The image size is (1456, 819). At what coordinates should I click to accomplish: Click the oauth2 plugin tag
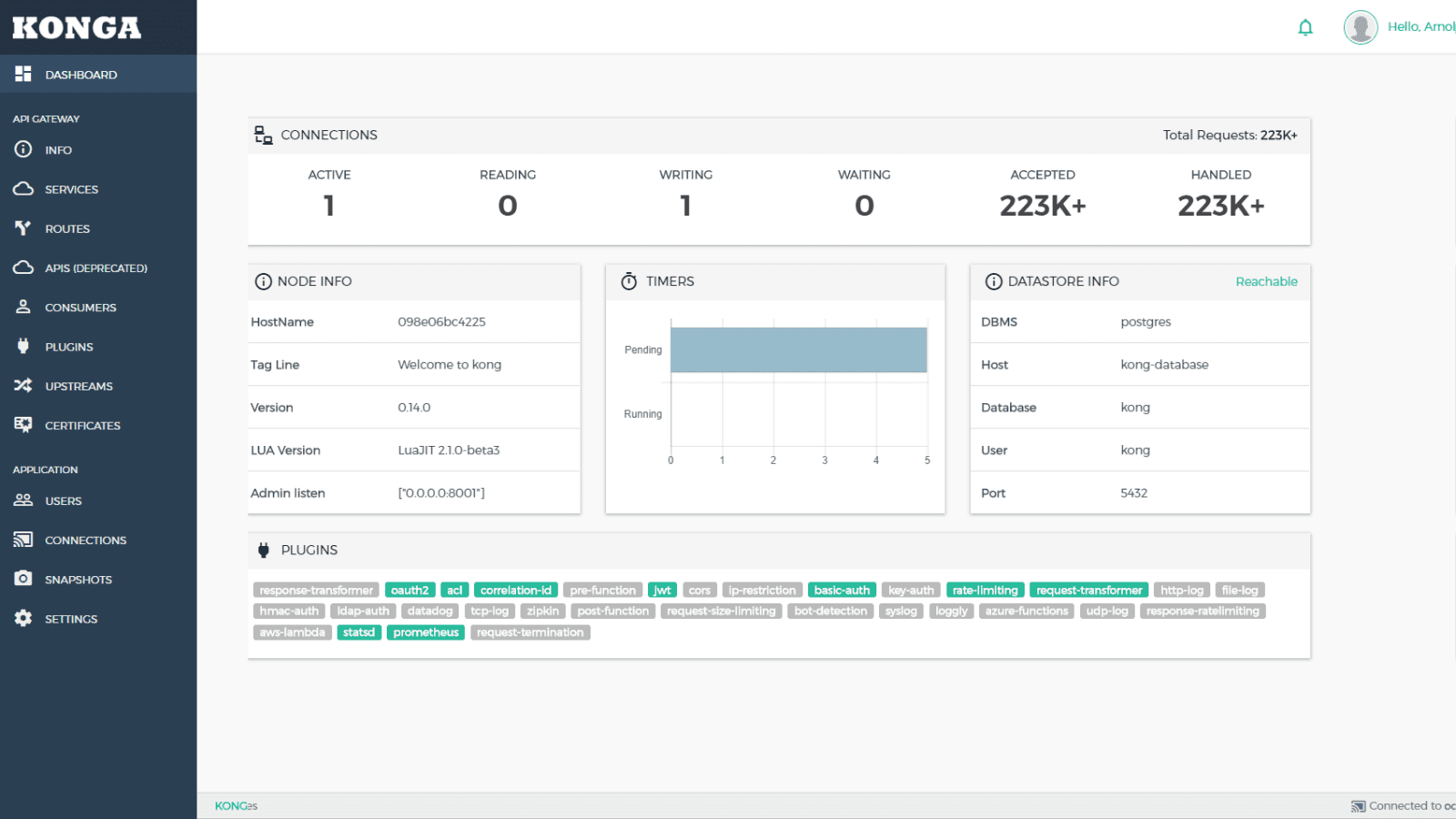(x=409, y=590)
